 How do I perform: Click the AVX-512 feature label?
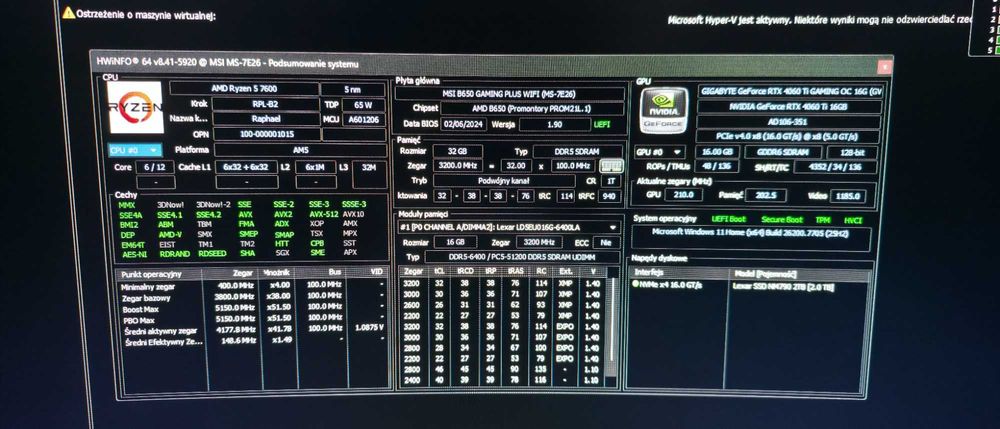pyautogui.click(x=323, y=214)
